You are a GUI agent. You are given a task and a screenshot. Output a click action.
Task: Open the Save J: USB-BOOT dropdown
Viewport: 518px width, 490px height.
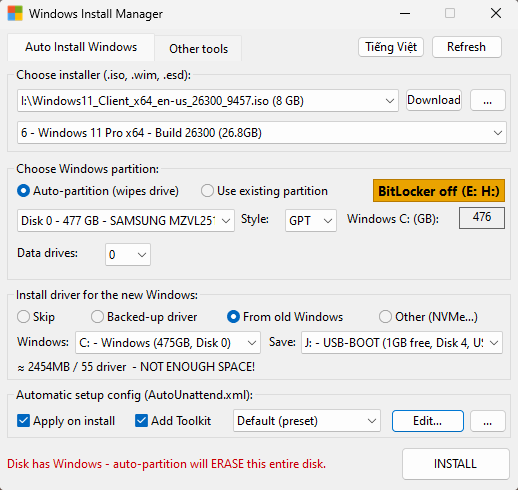402,342
